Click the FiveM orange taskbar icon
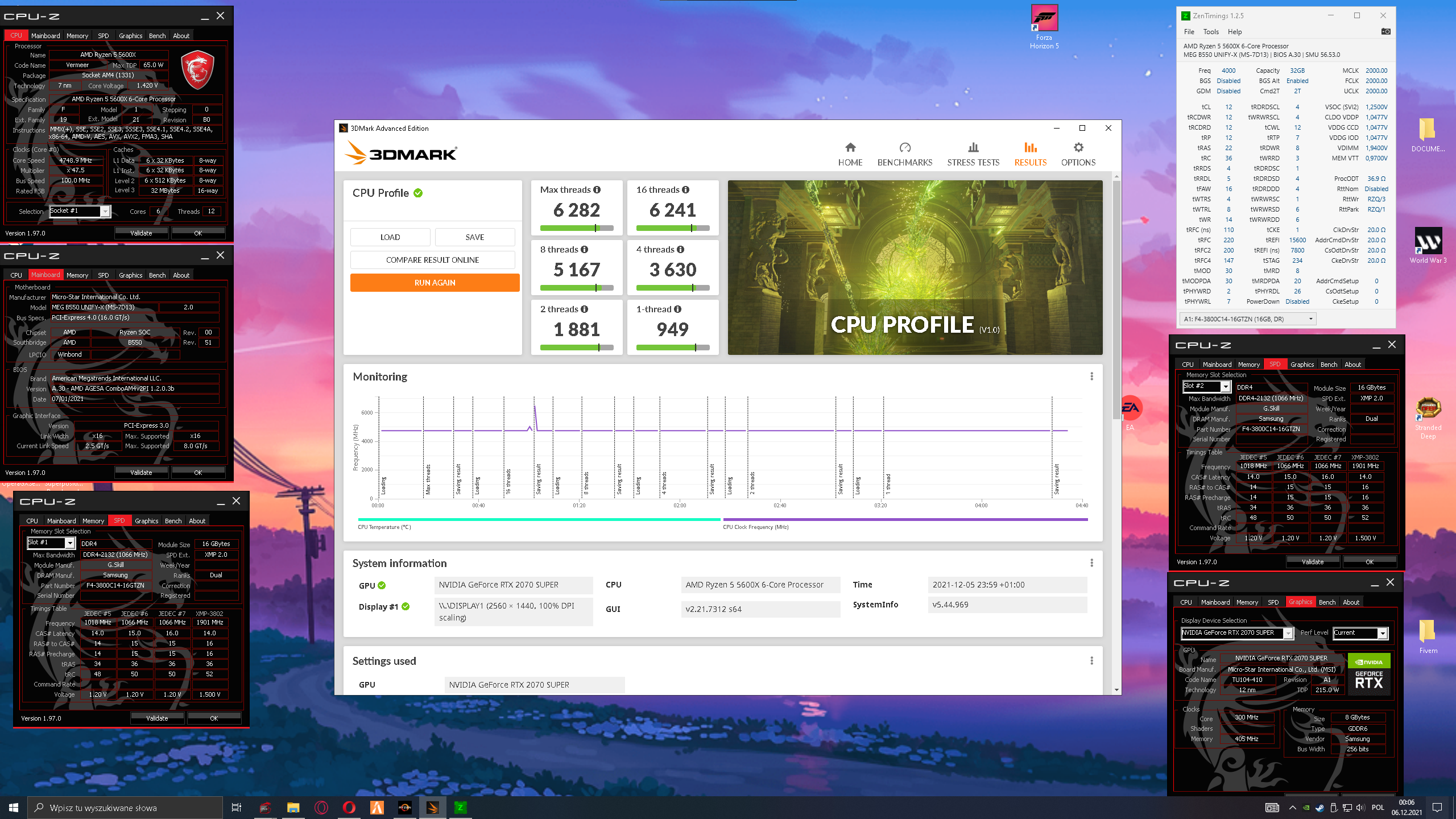1456x819 pixels. click(x=377, y=808)
